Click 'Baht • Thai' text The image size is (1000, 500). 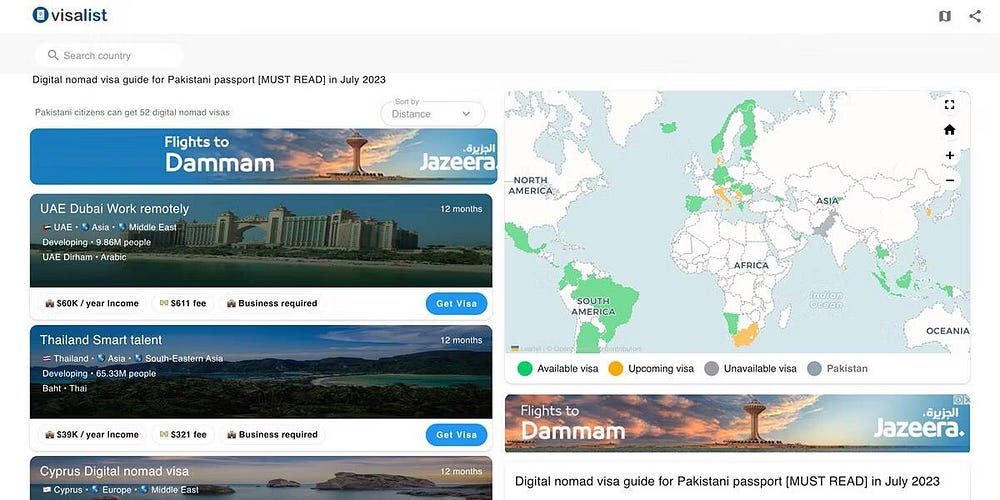[x=64, y=388]
